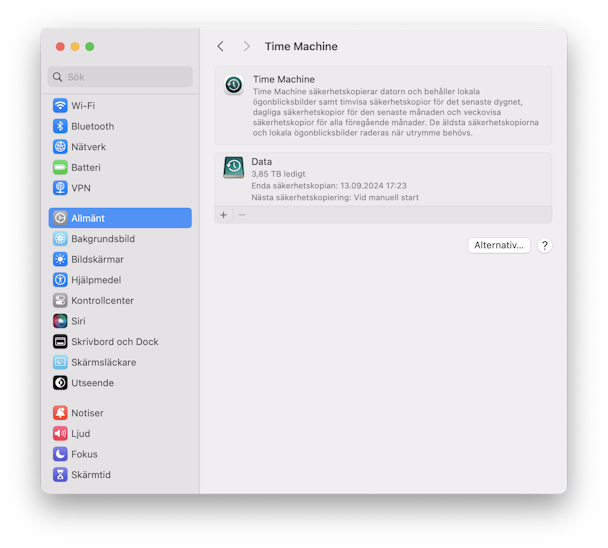Open Fokus settings
The height and width of the screenshot is (548, 608).
point(120,454)
